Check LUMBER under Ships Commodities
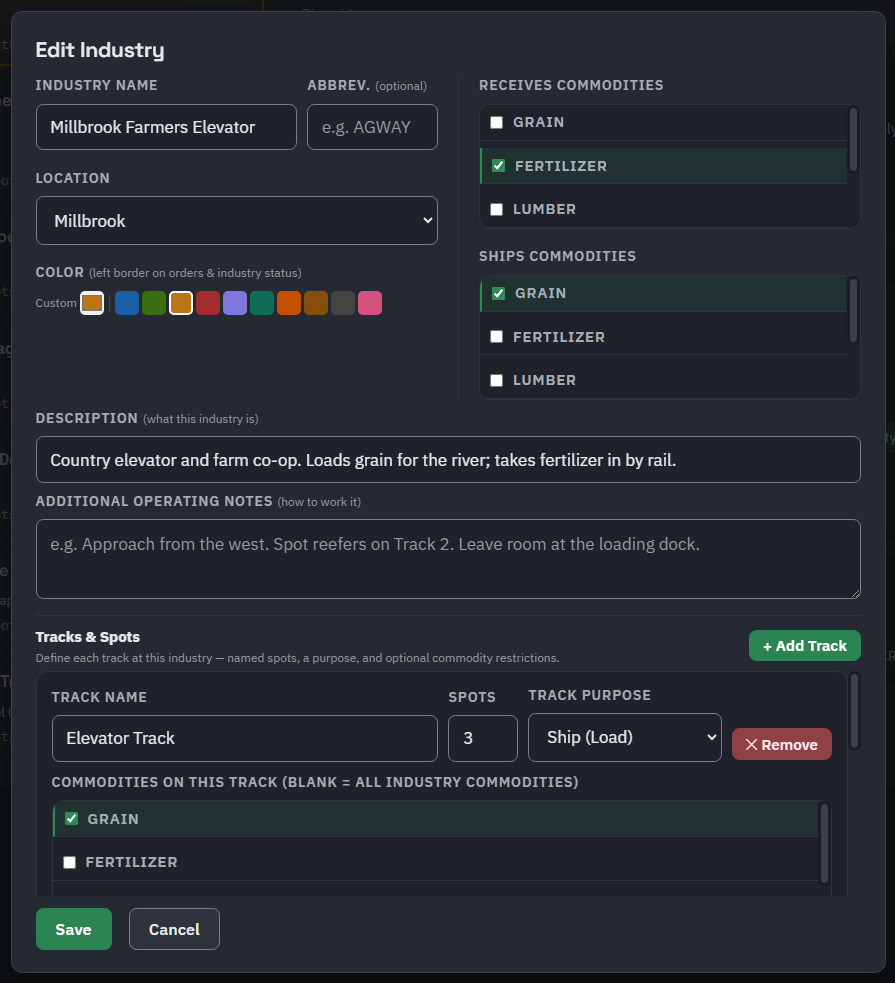The height and width of the screenshot is (983, 895). (x=496, y=381)
